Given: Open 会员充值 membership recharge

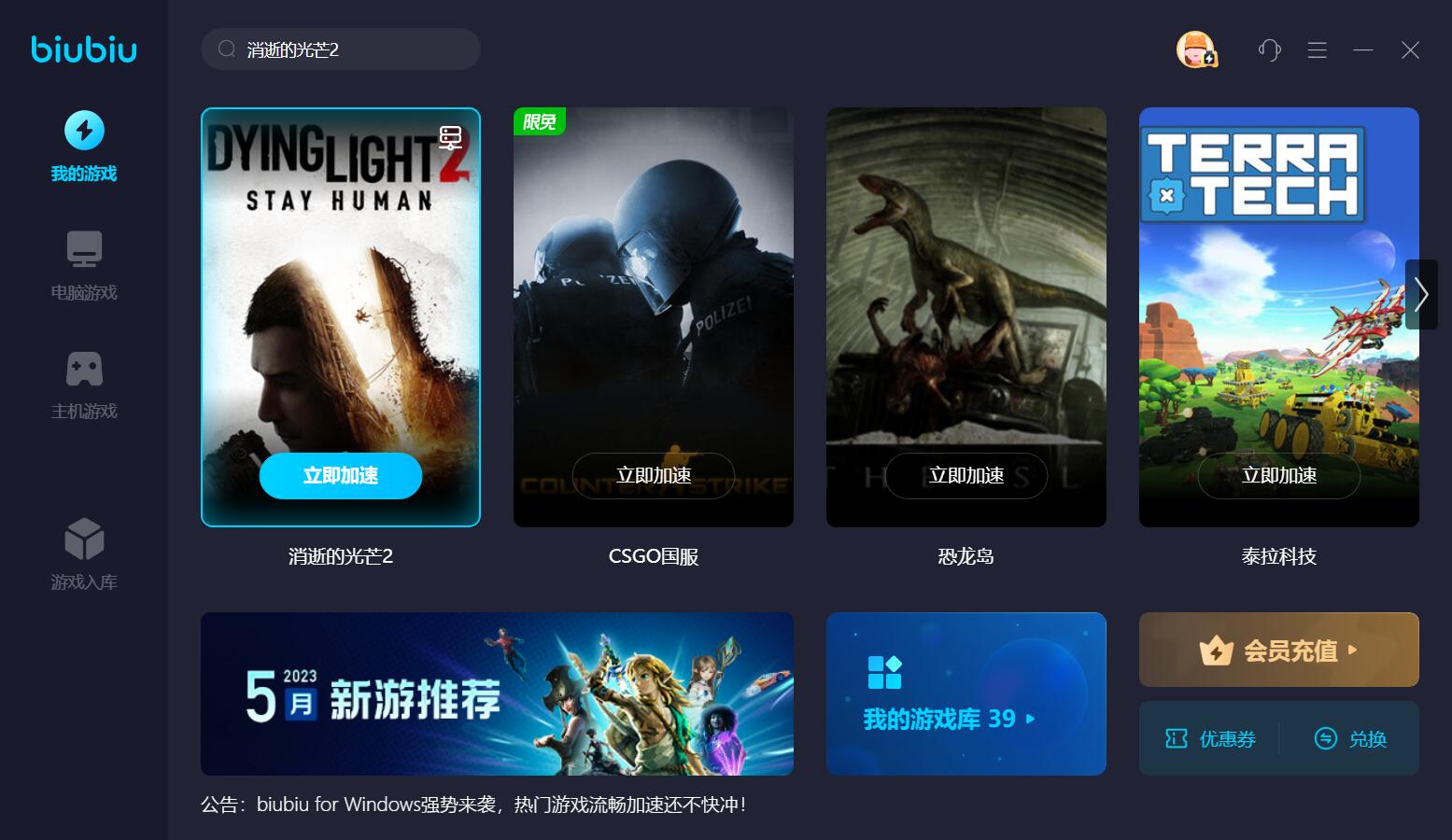Looking at the screenshot, I should [x=1279, y=650].
